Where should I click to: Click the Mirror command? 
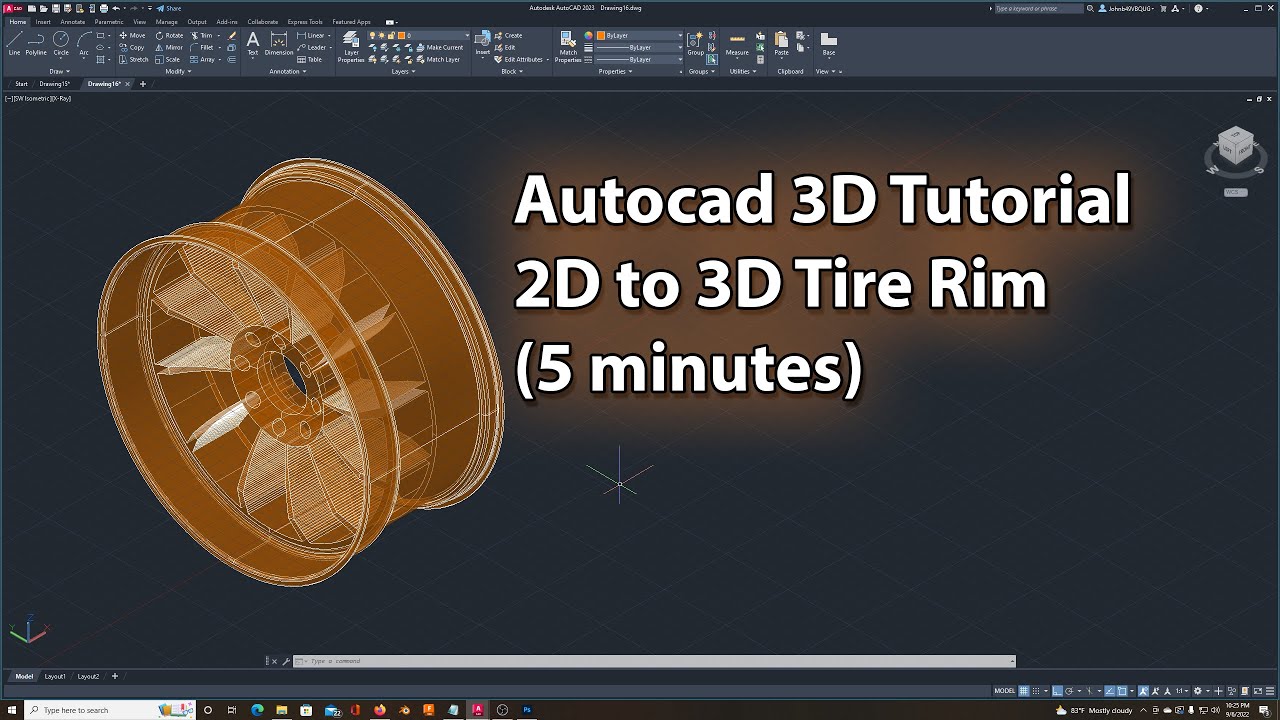coord(170,47)
